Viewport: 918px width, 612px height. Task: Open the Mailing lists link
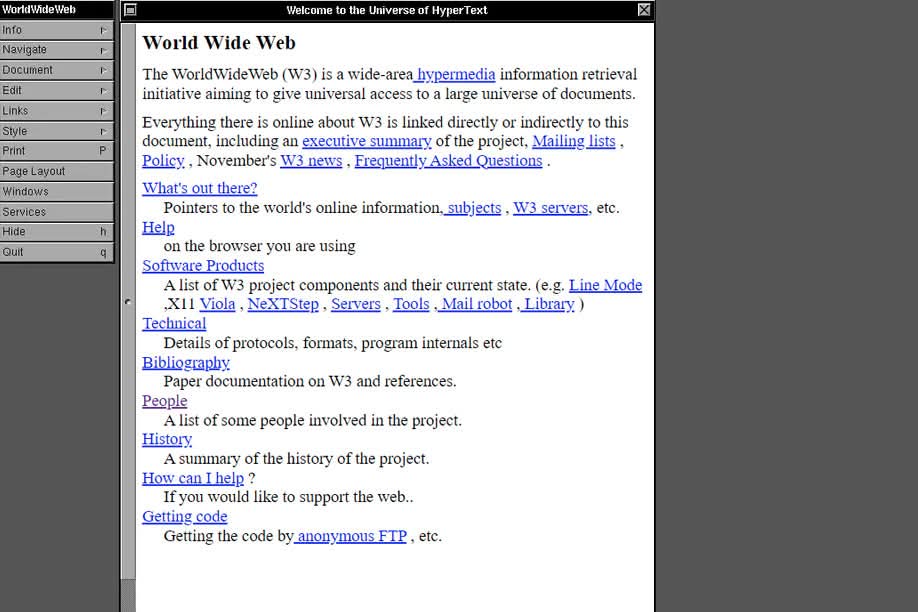pyautogui.click(x=574, y=141)
